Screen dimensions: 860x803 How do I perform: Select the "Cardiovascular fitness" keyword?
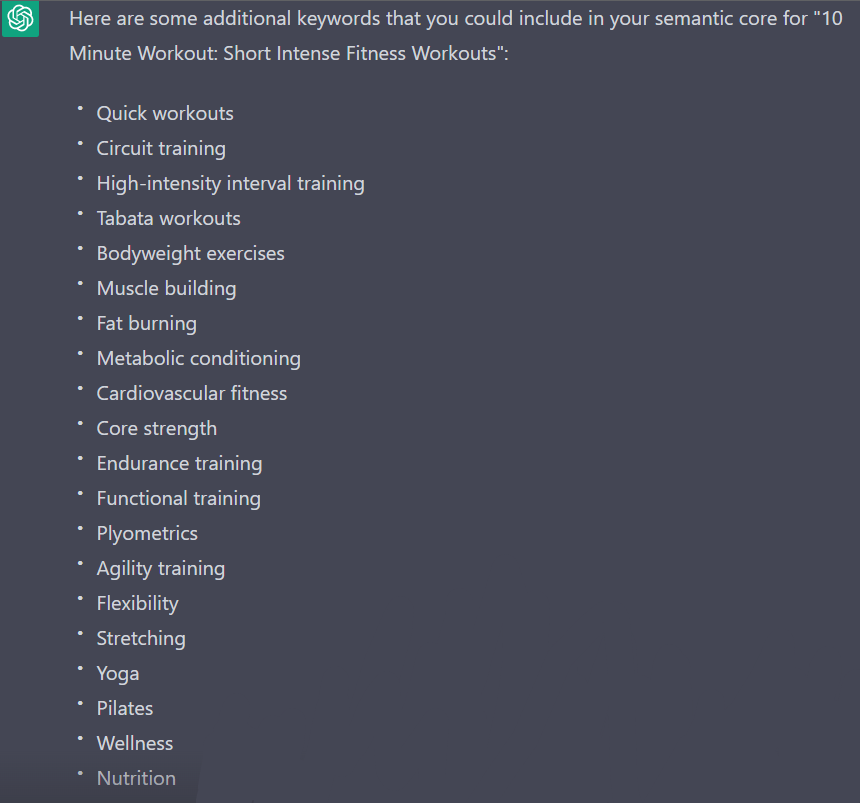pyautogui.click(x=191, y=393)
